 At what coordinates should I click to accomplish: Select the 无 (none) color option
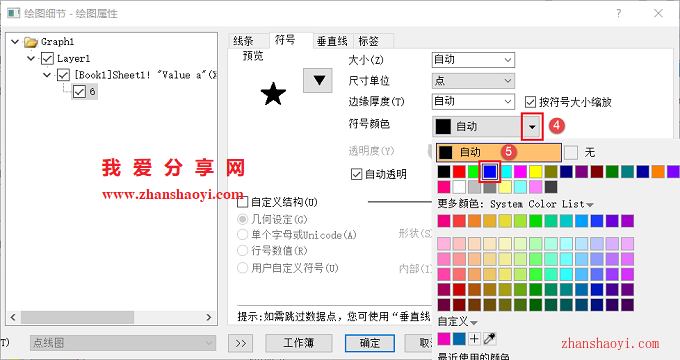tap(580, 153)
